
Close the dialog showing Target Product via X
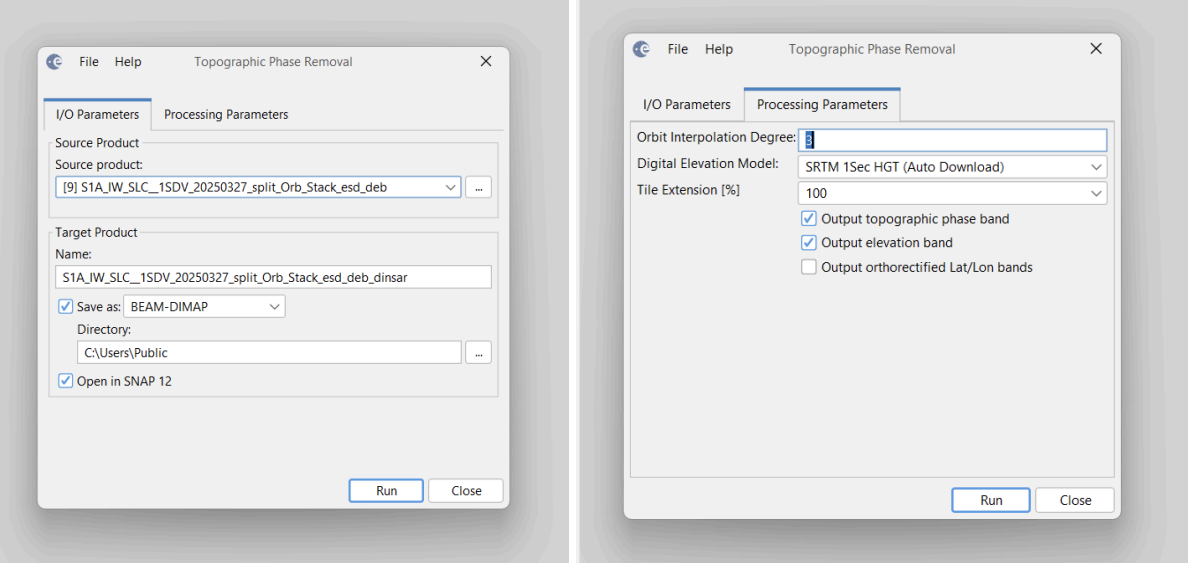click(x=486, y=62)
